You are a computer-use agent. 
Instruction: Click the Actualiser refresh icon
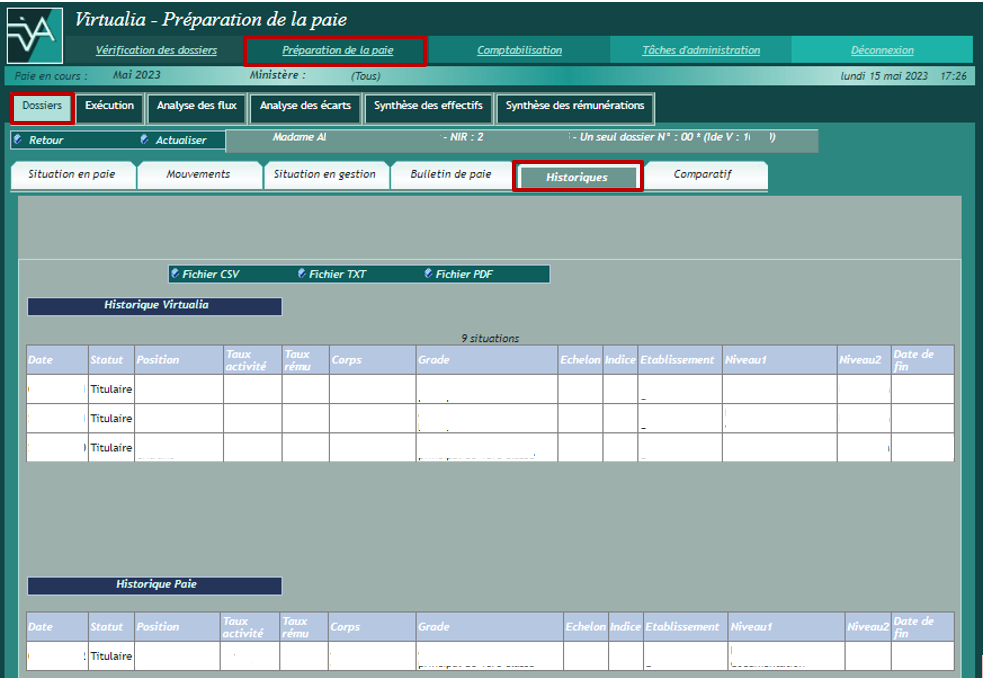click(x=145, y=140)
